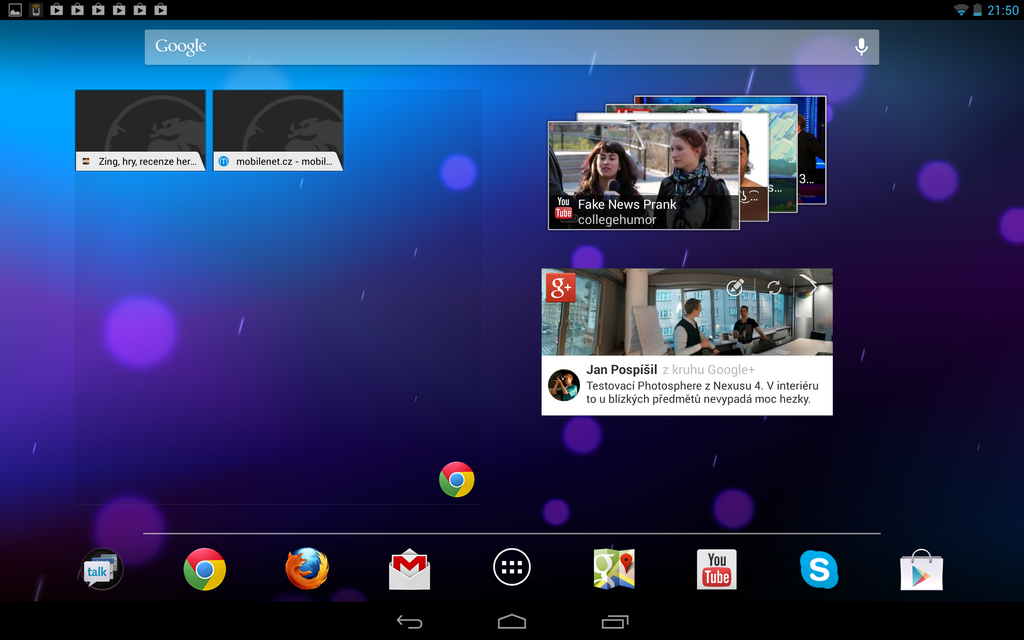
Task: Advance the Google+ widget with the right chevron
Action: 812,285
